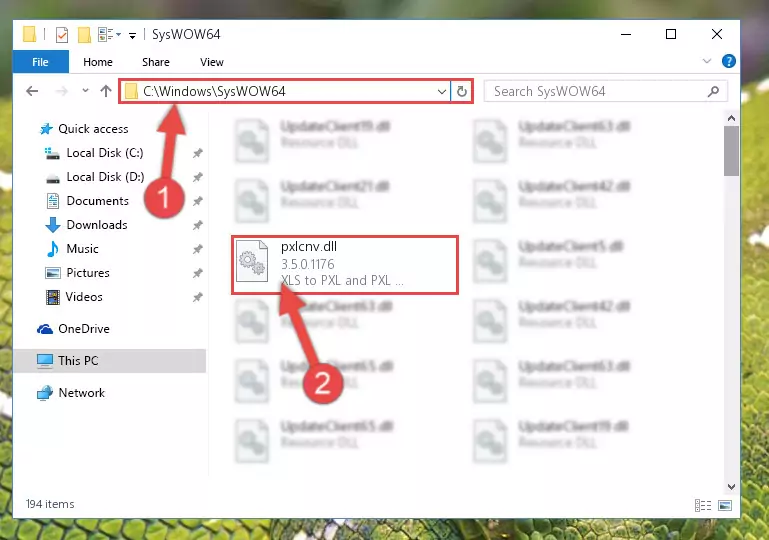Image resolution: width=769 pixels, height=540 pixels.
Task: Select Quick access in navigation pane
Action: click(93, 129)
